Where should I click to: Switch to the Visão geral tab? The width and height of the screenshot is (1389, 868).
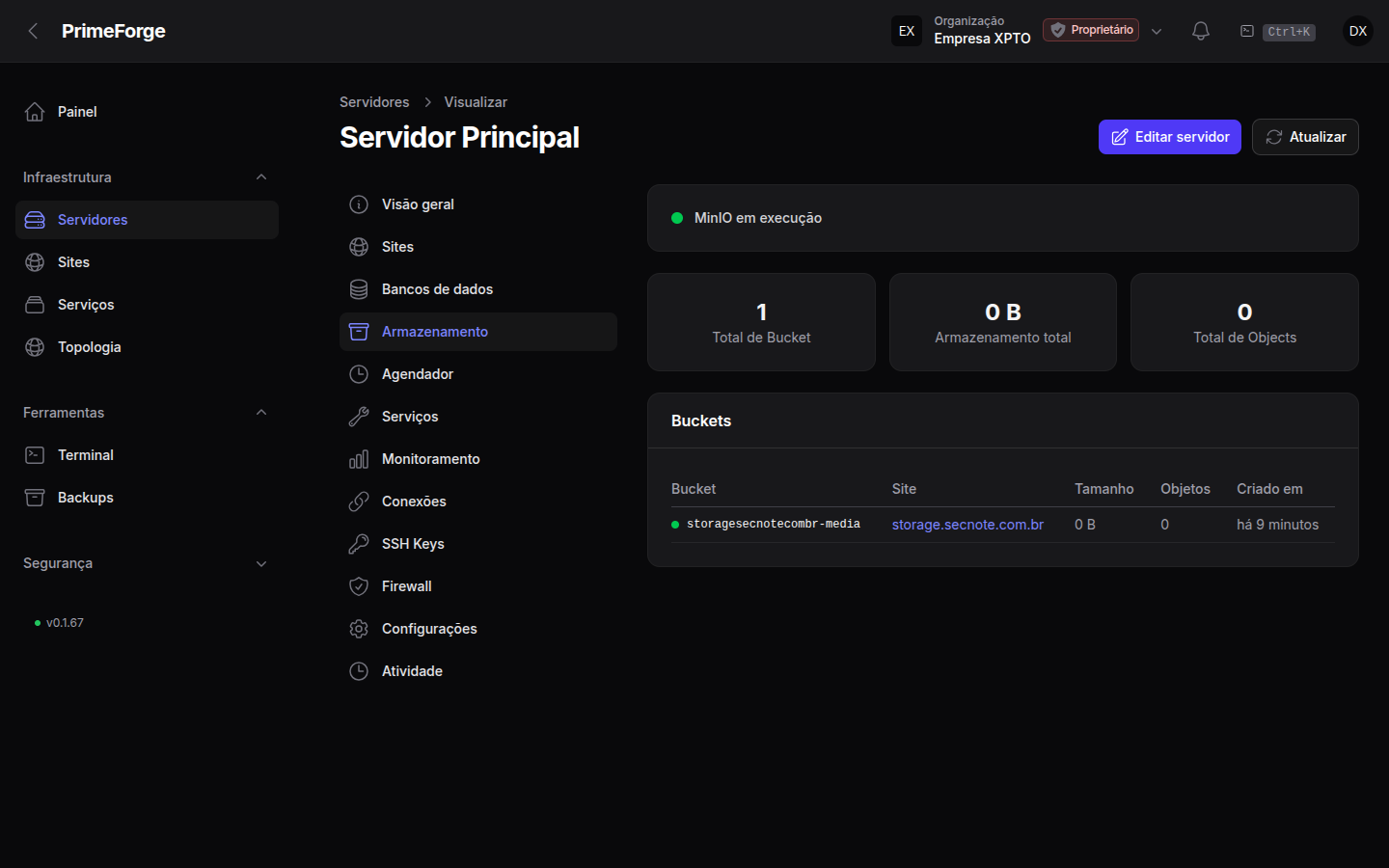tap(478, 204)
